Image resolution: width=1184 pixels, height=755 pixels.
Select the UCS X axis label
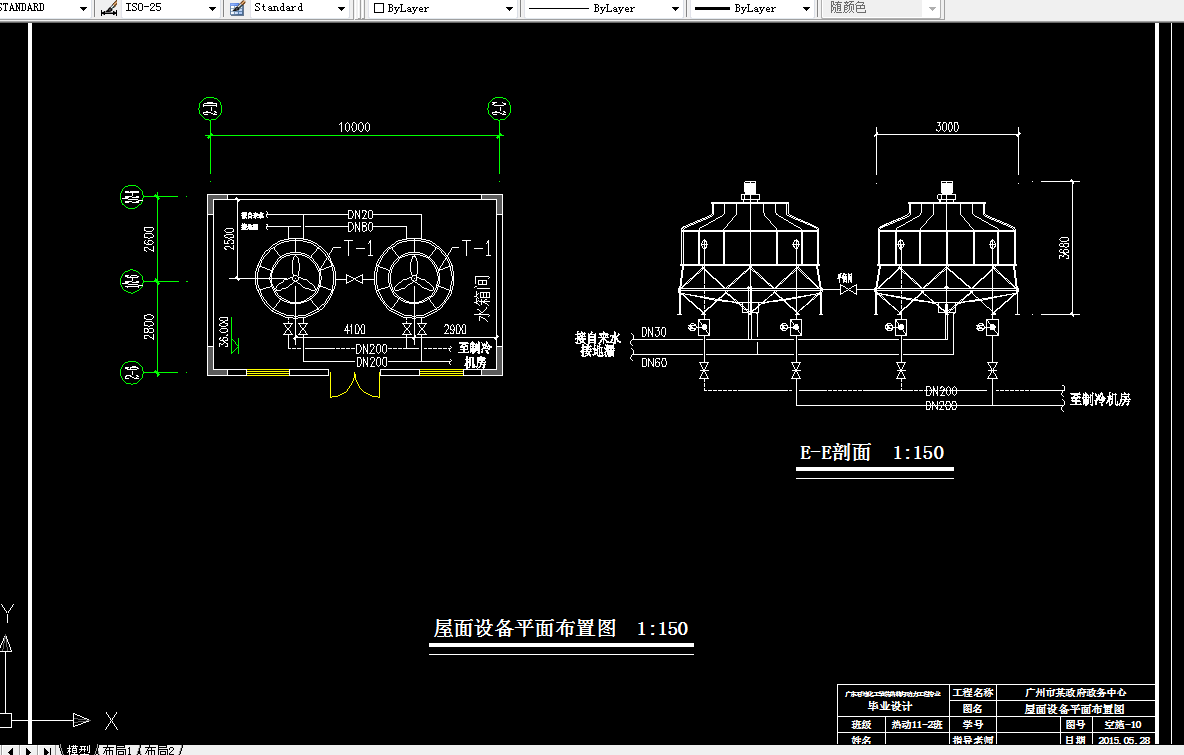(x=111, y=721)
